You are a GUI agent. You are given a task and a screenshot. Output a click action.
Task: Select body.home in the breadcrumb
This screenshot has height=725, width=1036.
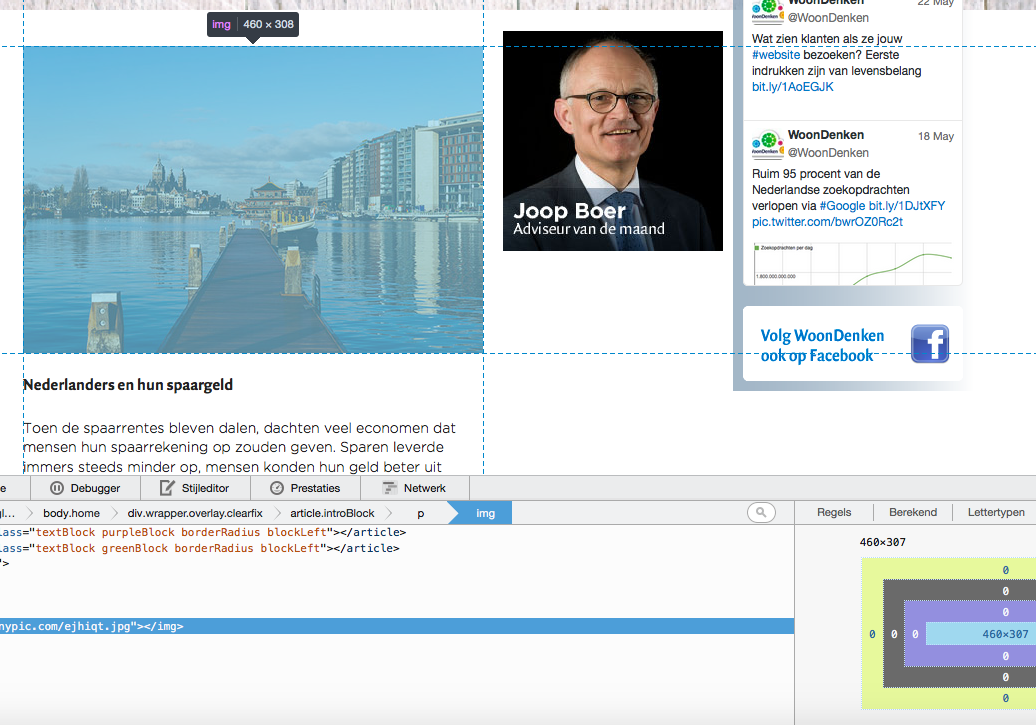(71, 513)
